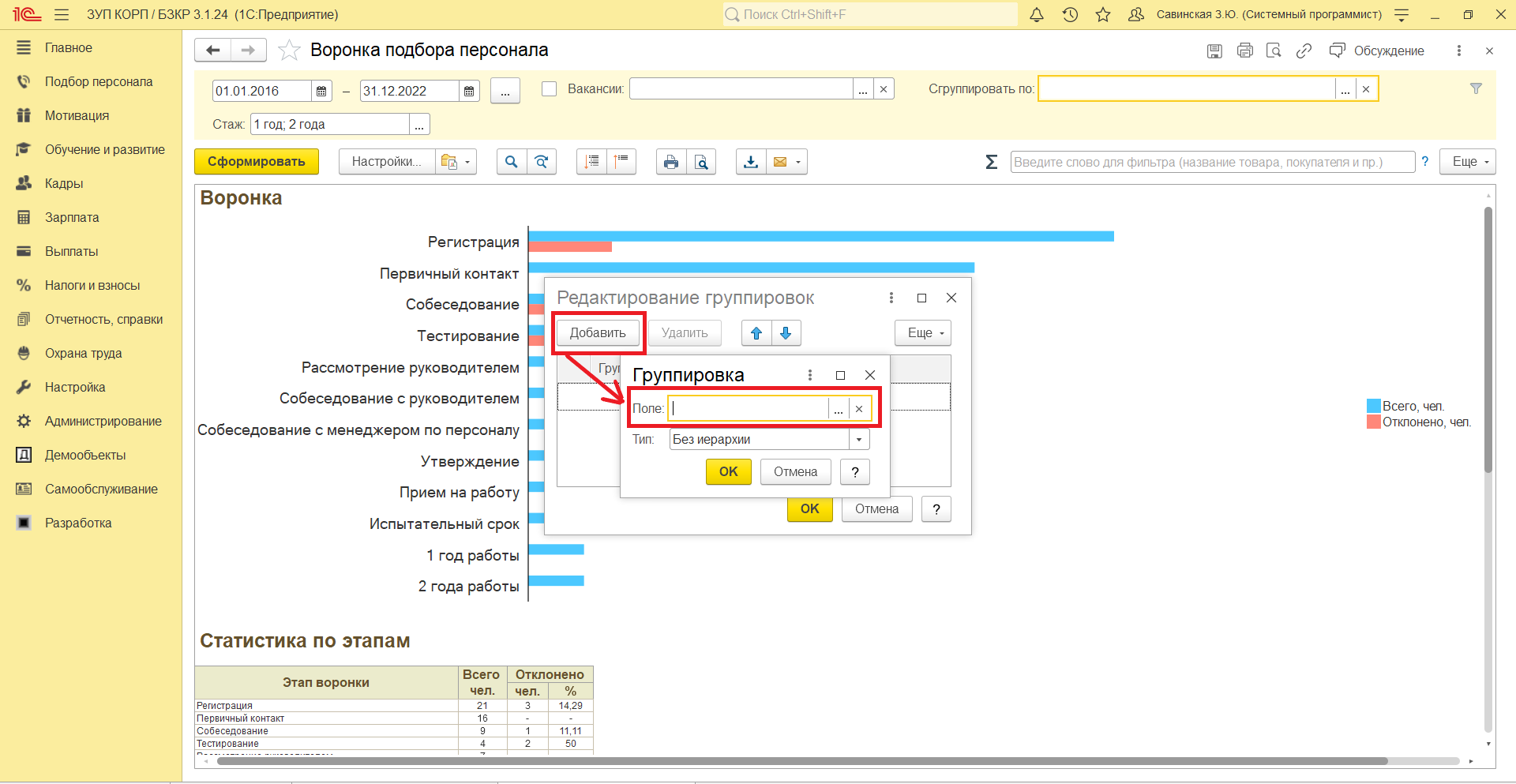Expand the Еще menu in report toolbar
The image size is (1516, 784).
(1467, 162)
